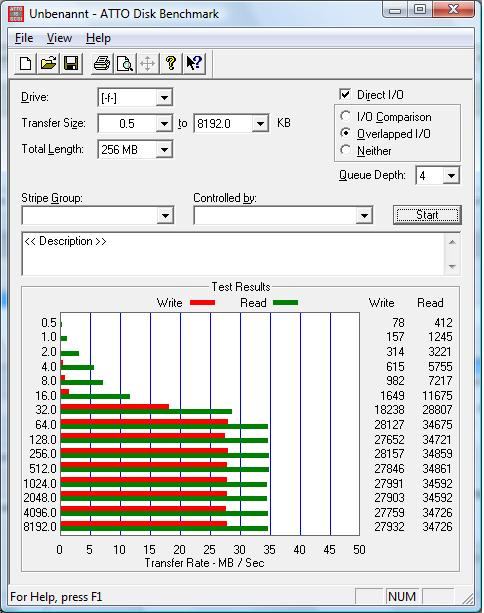Click the read value 34861
The width and height of the screenshot is (484, 613).
pyautogui.click(x=437, y=469)
